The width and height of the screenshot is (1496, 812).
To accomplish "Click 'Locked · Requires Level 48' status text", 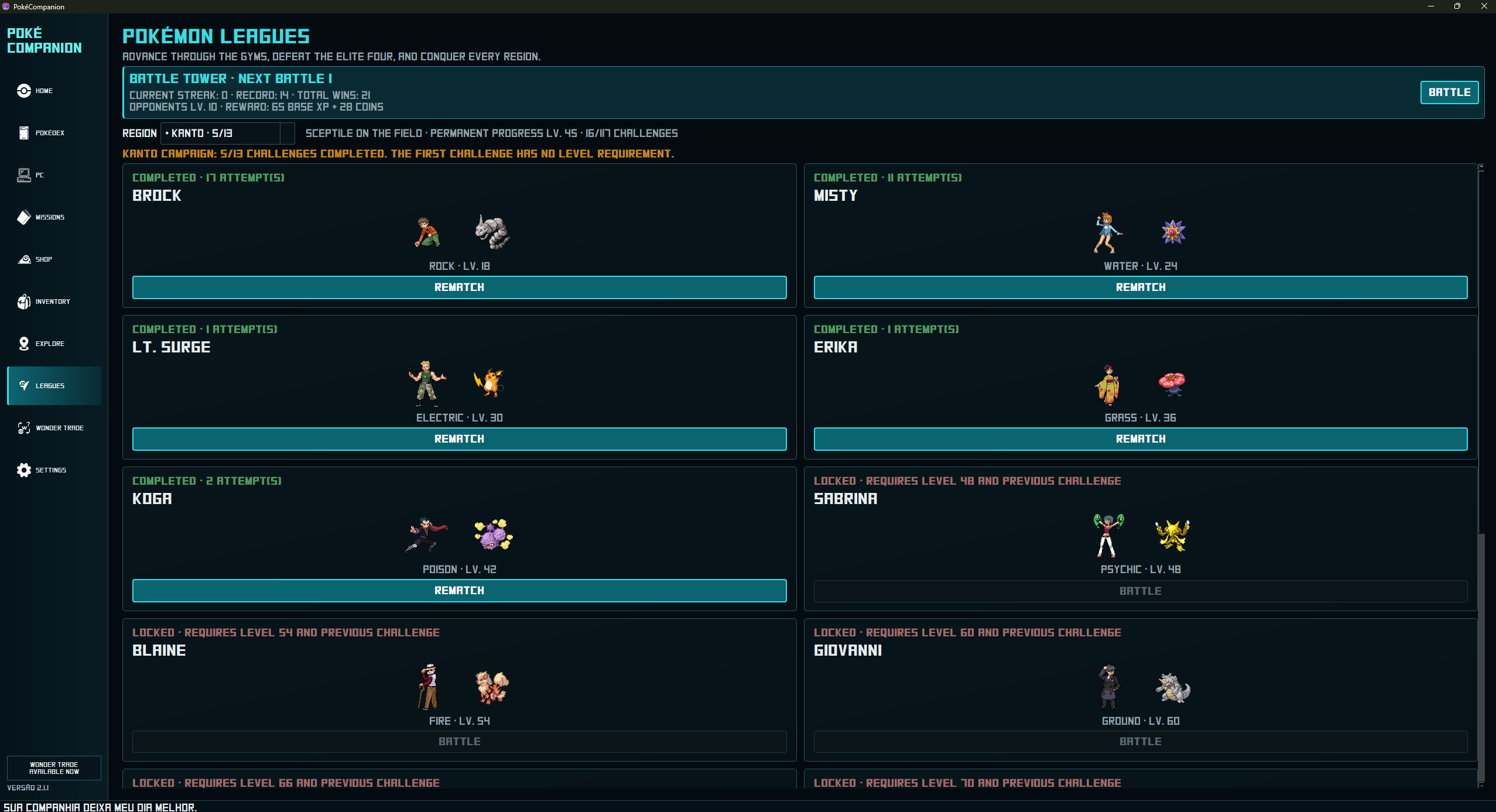I will tap(967, 481).
